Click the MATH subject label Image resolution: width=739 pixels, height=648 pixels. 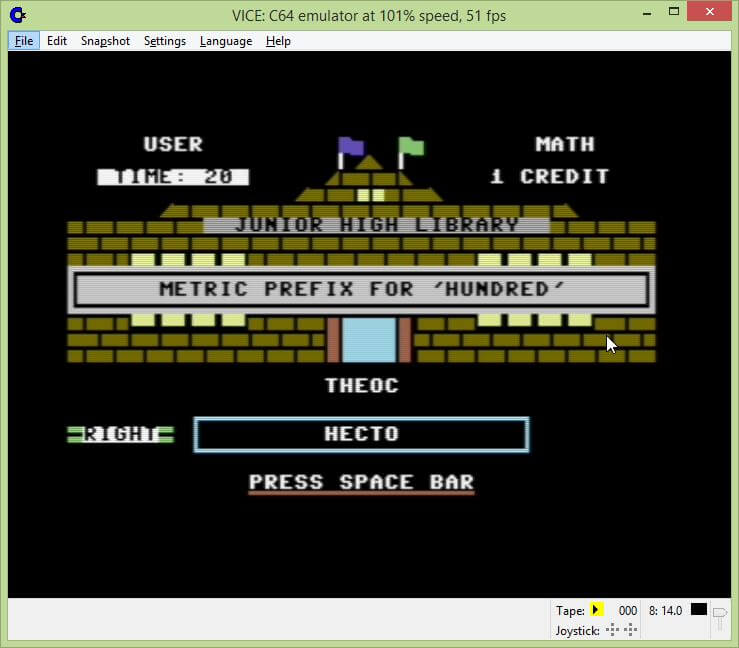[x=565, y=144]
